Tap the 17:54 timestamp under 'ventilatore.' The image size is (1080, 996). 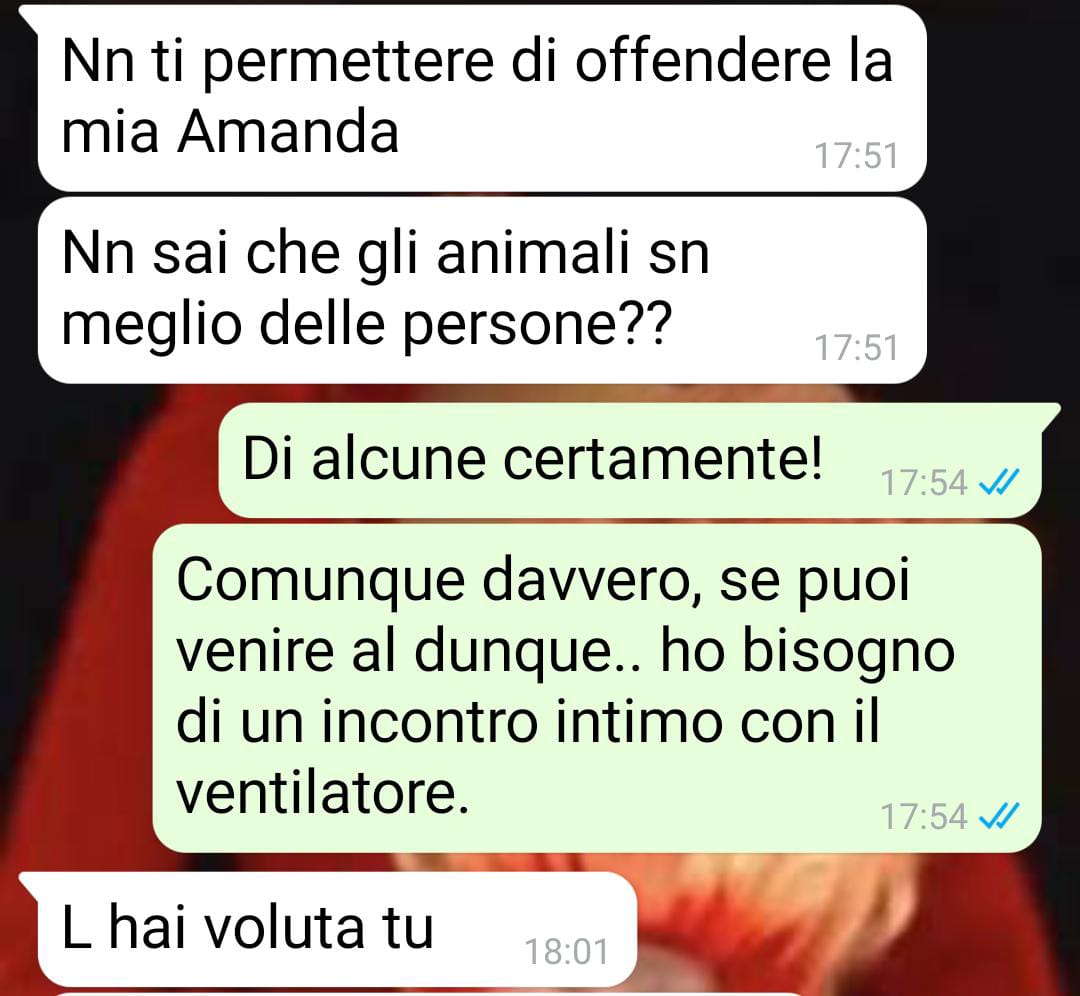pos(924,817)
